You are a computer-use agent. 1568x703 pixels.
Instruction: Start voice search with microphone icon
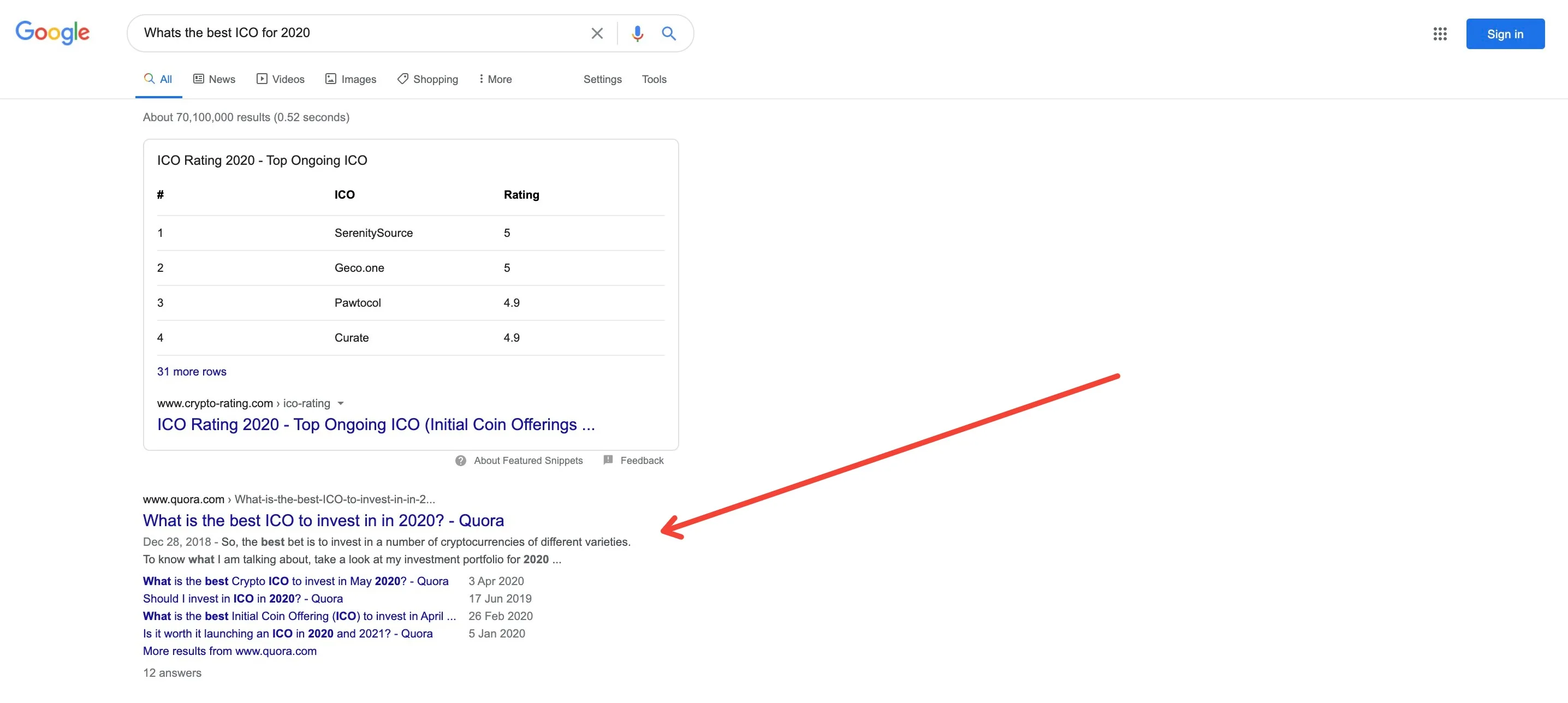point(637,33)
